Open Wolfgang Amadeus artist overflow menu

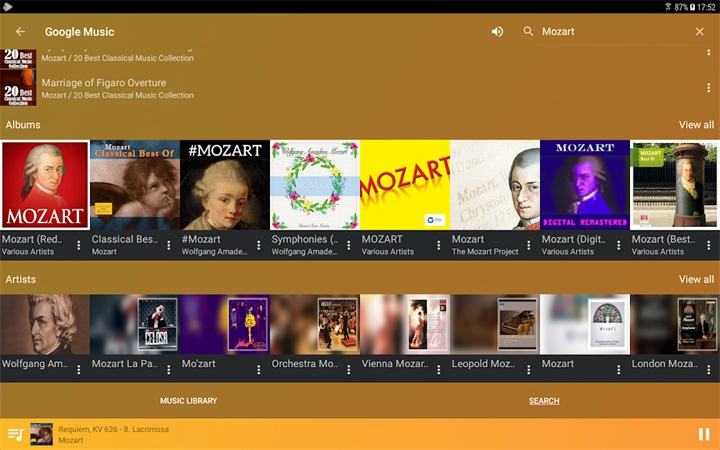[x=79, y=369]
